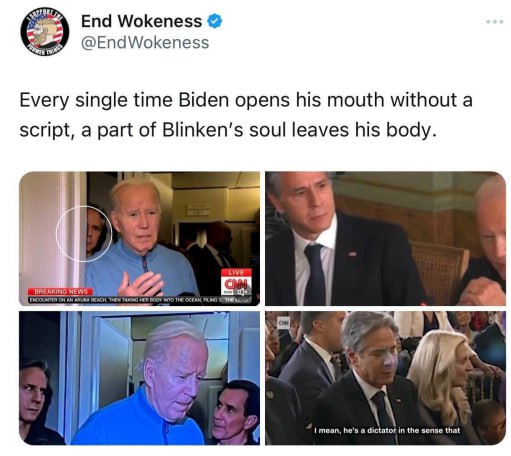The height and width of the screenshot is (456, 511).
Task: Click the red CNN logo in first image
Action: 237,284
